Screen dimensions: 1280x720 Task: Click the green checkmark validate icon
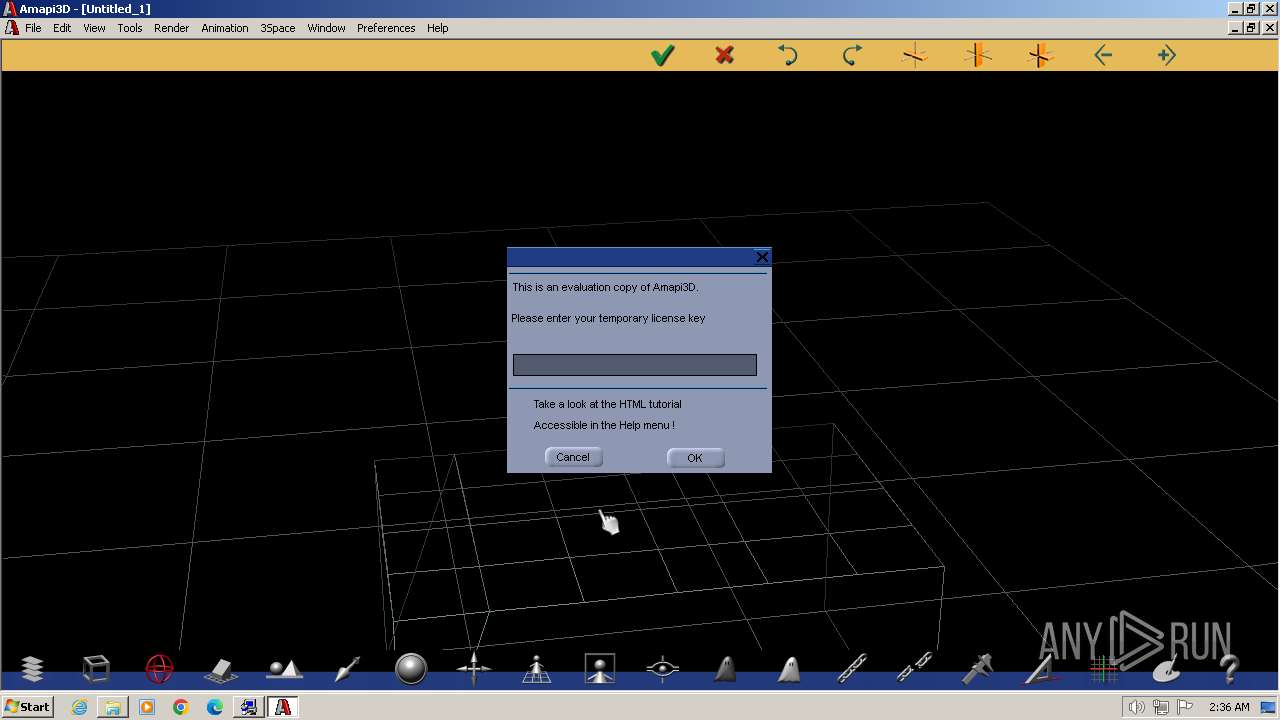(x=662, y=56)
